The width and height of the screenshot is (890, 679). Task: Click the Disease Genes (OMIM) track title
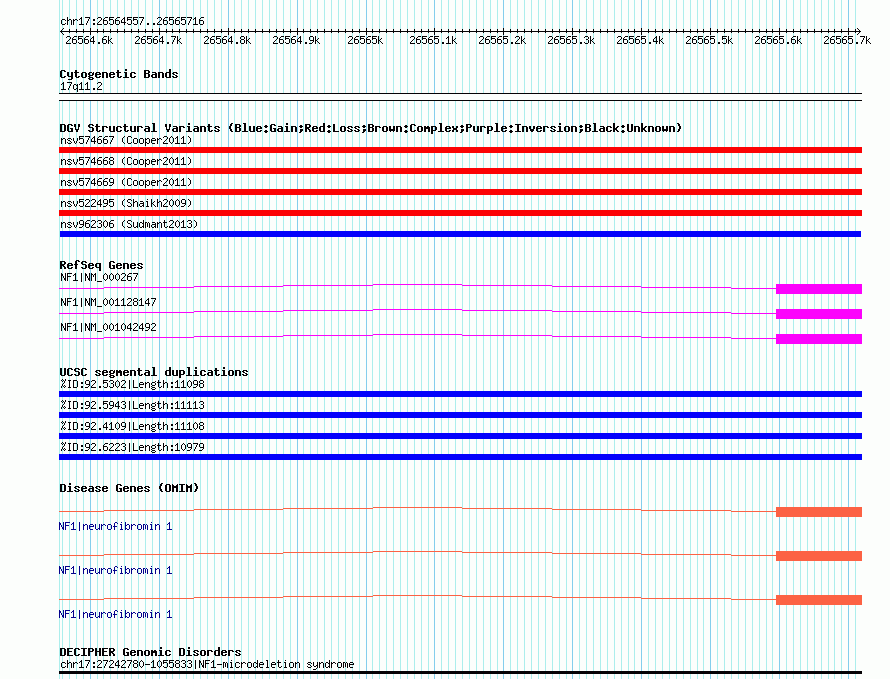click(129, 488)
